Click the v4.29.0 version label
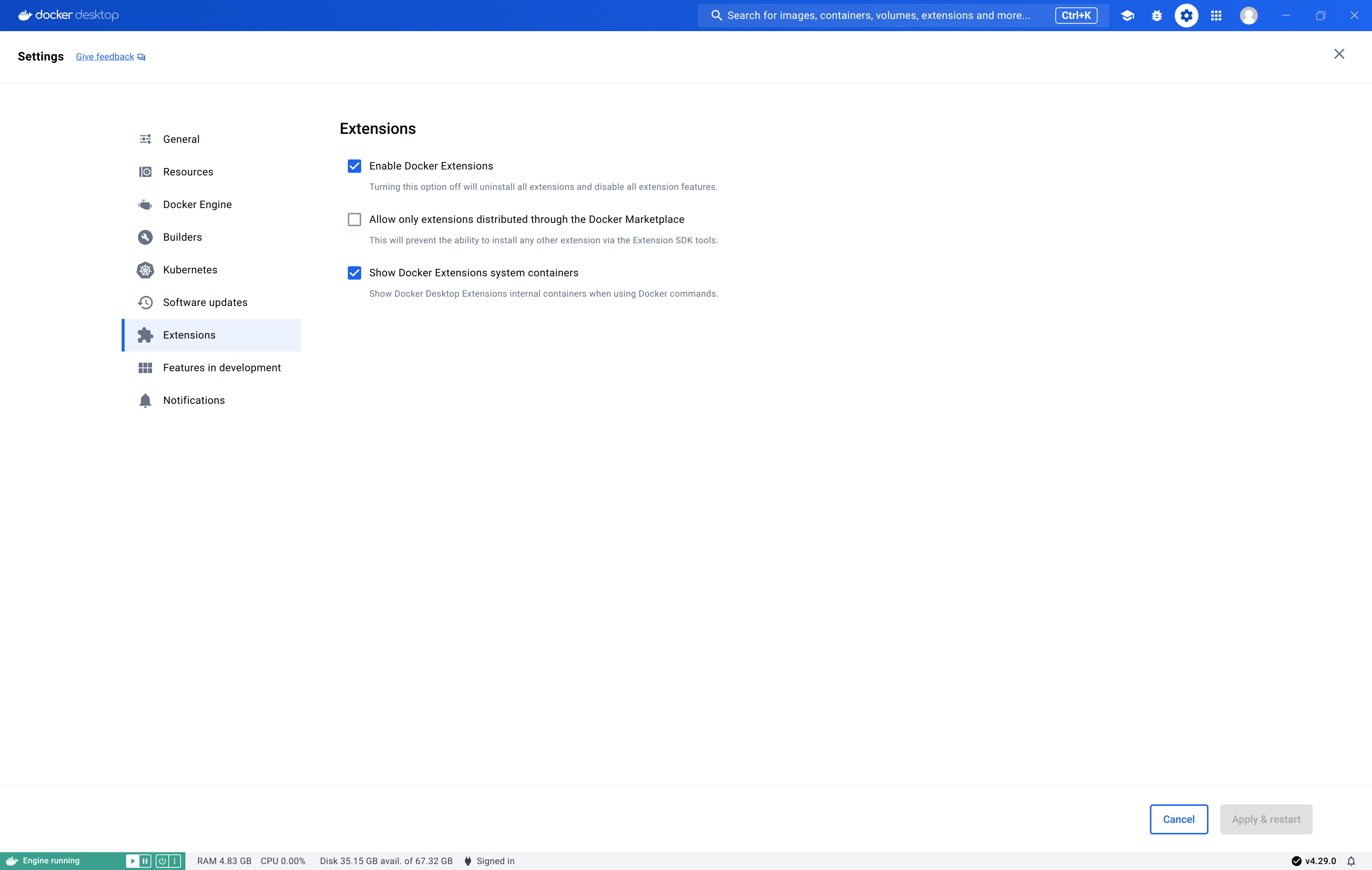This screenshot has width=1372, height=870. [1320, 861]
